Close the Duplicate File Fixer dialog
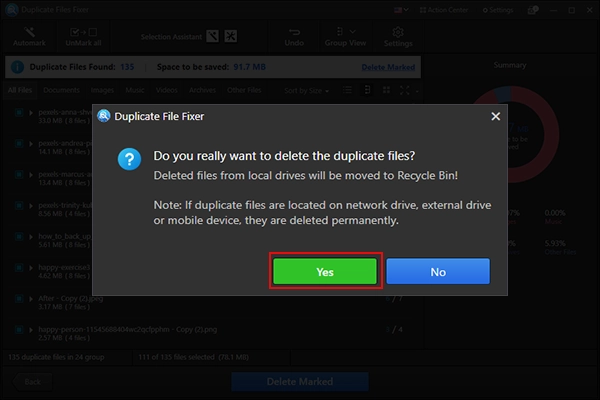Image resolution: width=600 pixels, height=400 pixels. (496, 116)
